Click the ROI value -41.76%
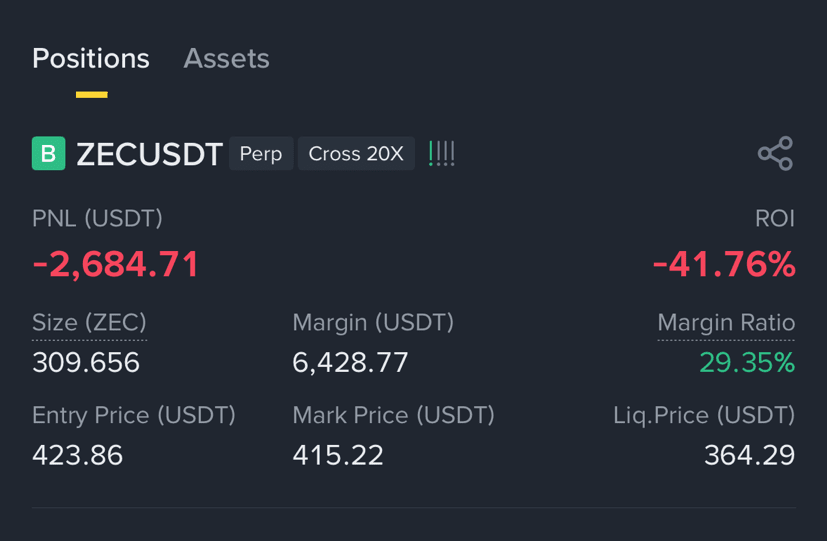This screenshot has width=827, height=541. 724,264
